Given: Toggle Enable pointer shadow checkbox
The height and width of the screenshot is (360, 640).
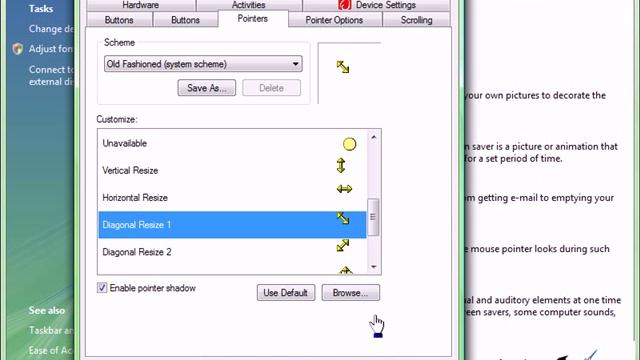Looking at the screenshot, I should pyautogui.click(x=102, y=288).
